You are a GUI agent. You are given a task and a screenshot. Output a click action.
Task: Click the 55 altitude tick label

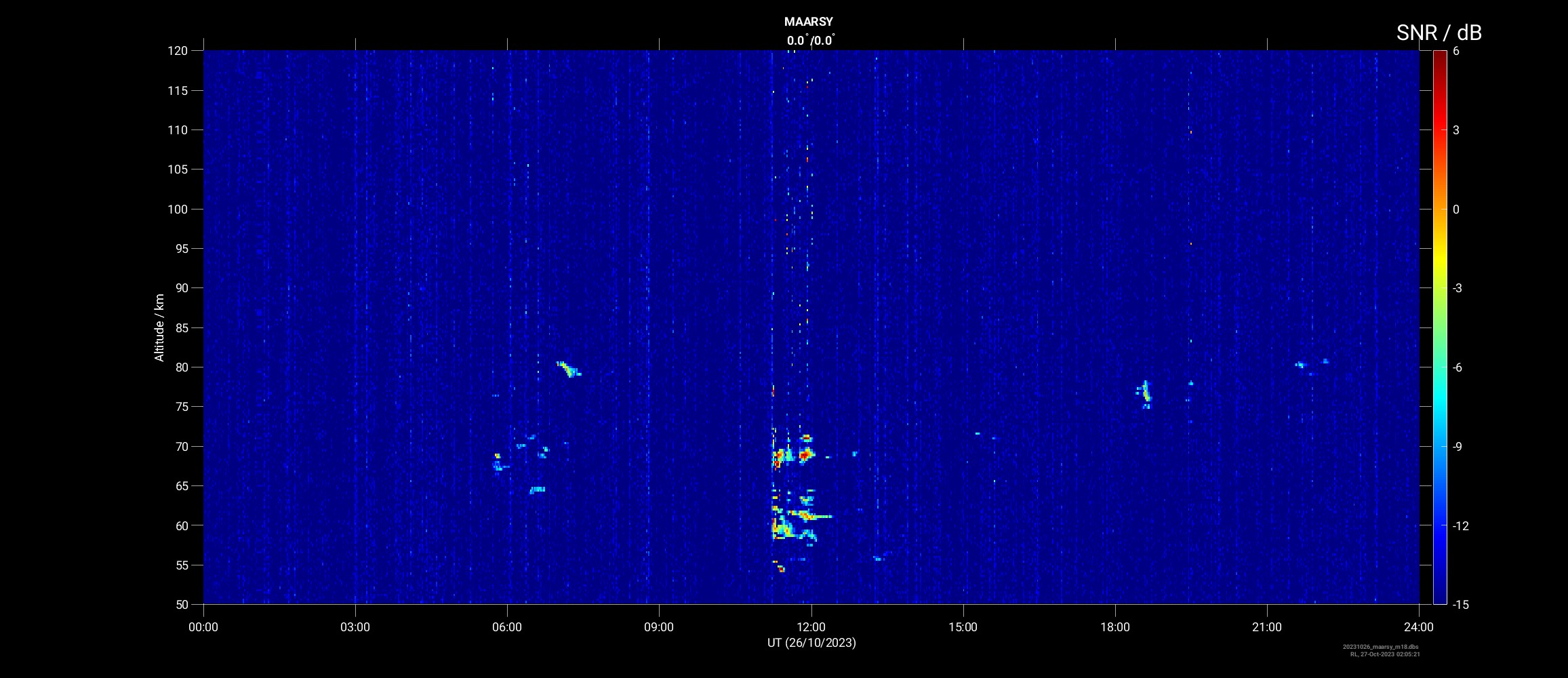[181, 565]
